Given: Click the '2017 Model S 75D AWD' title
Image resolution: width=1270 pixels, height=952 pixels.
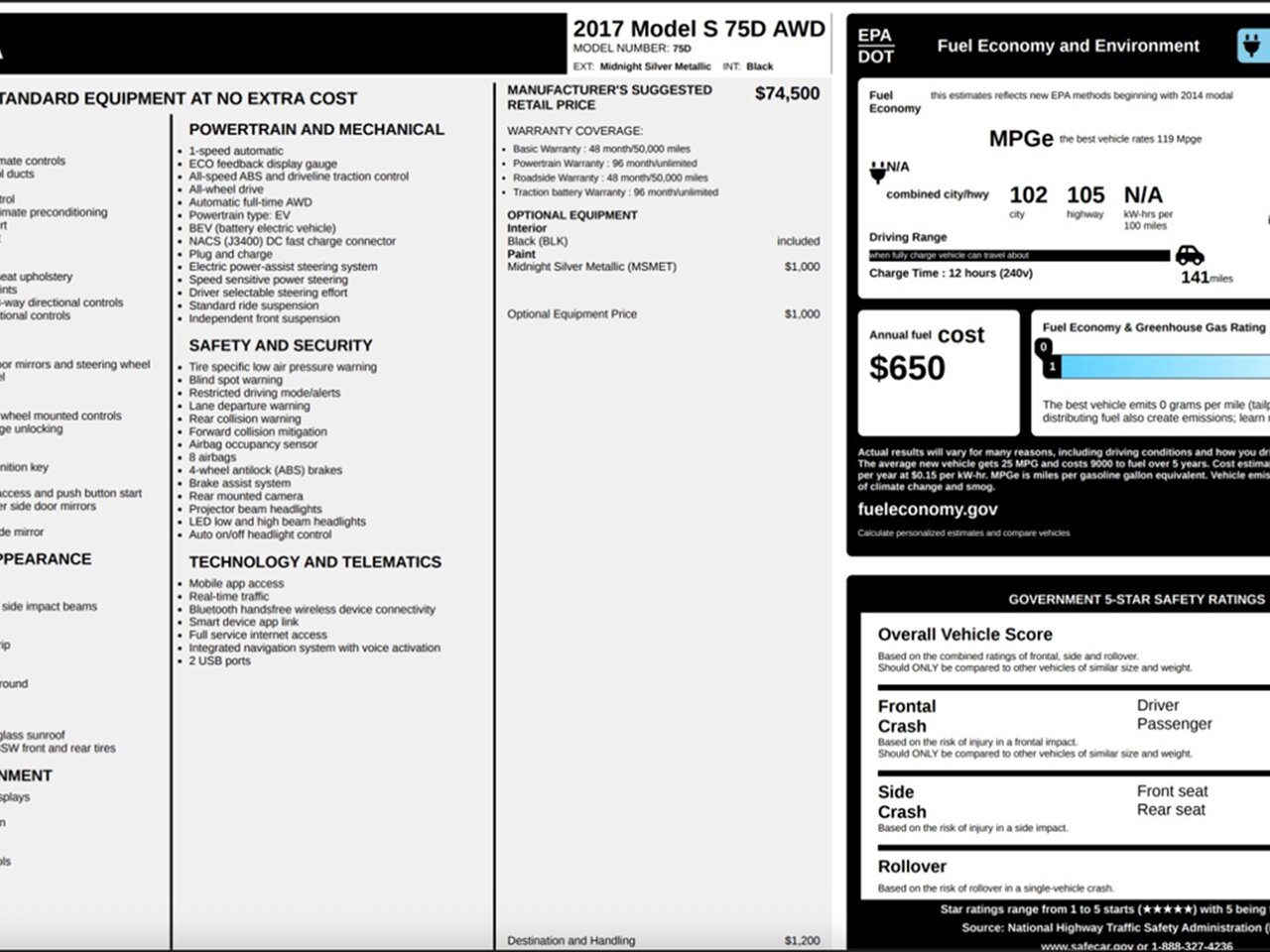Looking at the screenshot, I should (x=698, y=29).
